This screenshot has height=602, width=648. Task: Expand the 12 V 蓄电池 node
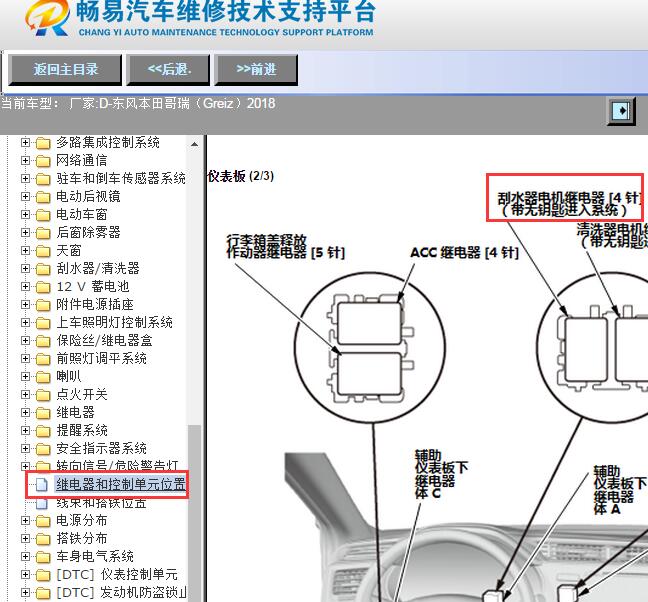25,286
